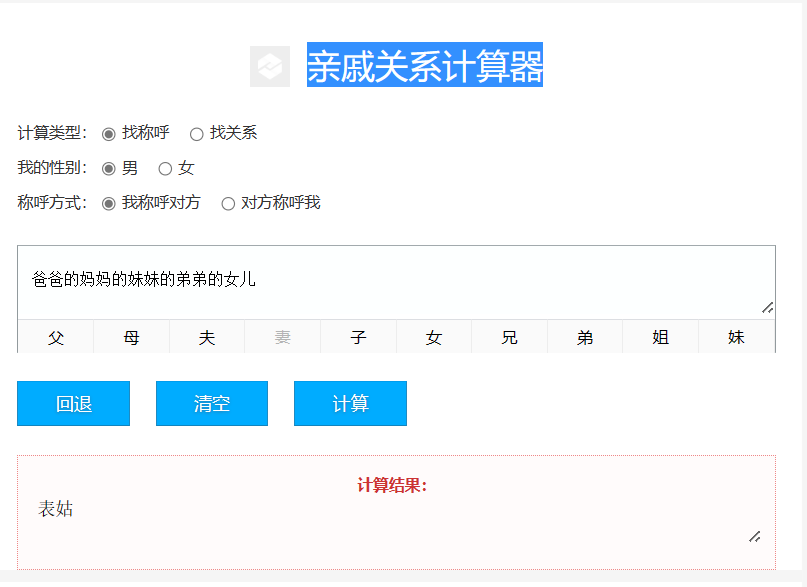807x587 pixels.
Task: Click the 计算 calculate button
Action: pyautogui.click(x=350, y=403)
